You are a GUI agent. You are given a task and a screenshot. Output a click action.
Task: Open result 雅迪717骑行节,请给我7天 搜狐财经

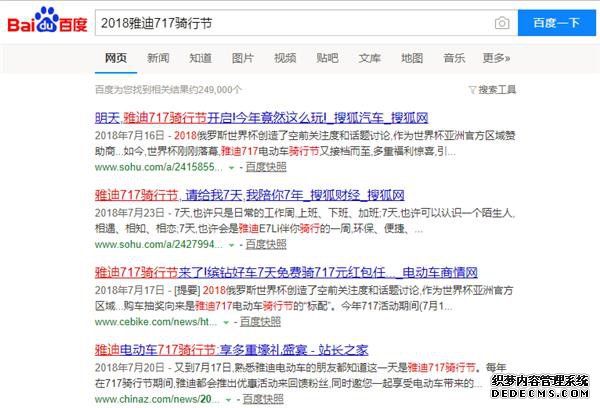tap(249, 195)
